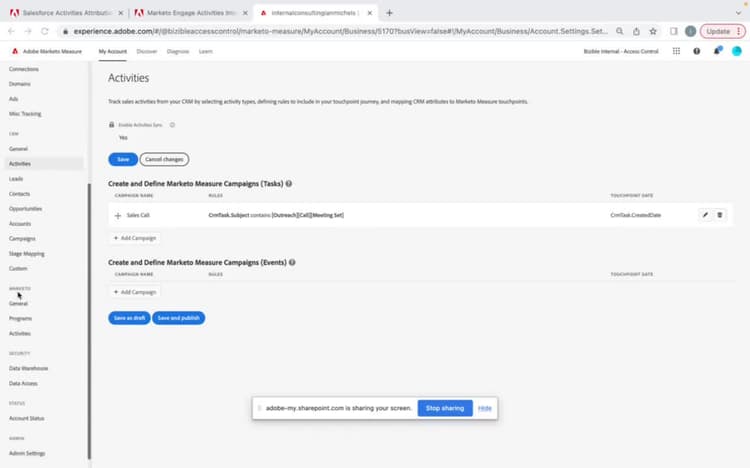Open Data Warehouse in sidebar
The width and height of the screenshot is (750, 468).
(x=29, y=368)
